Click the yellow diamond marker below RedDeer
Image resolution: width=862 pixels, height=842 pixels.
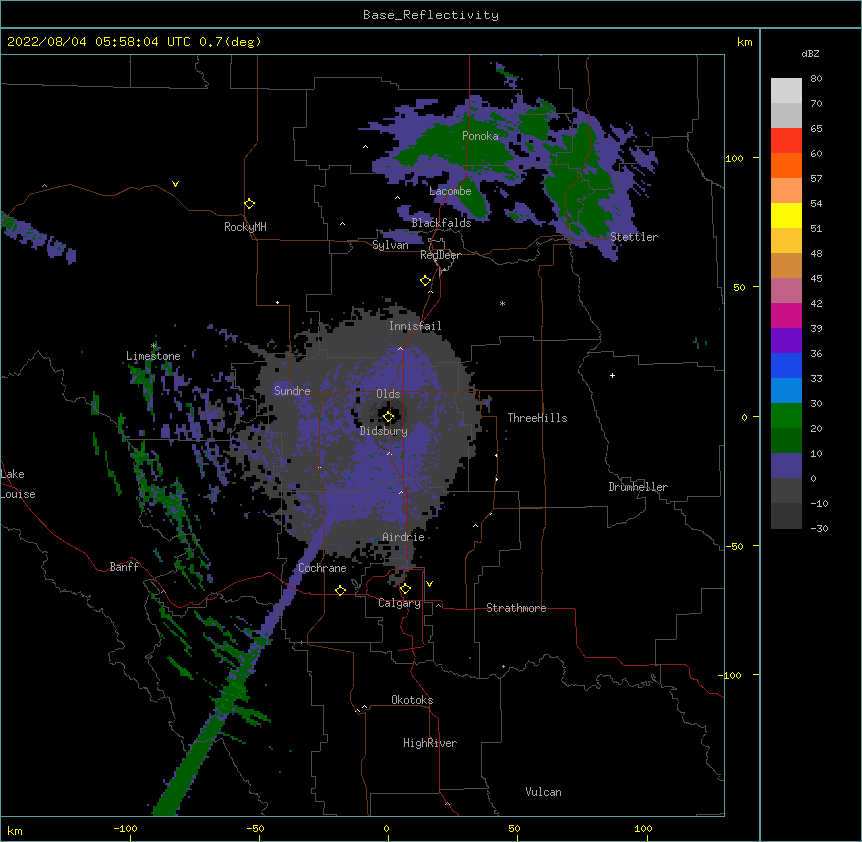coord(426,281)
